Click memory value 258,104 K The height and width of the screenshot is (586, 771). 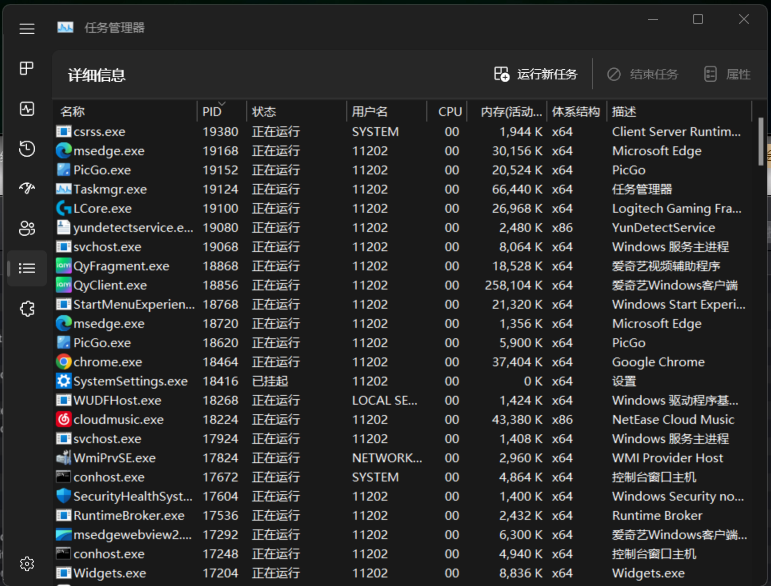point(513,285)
